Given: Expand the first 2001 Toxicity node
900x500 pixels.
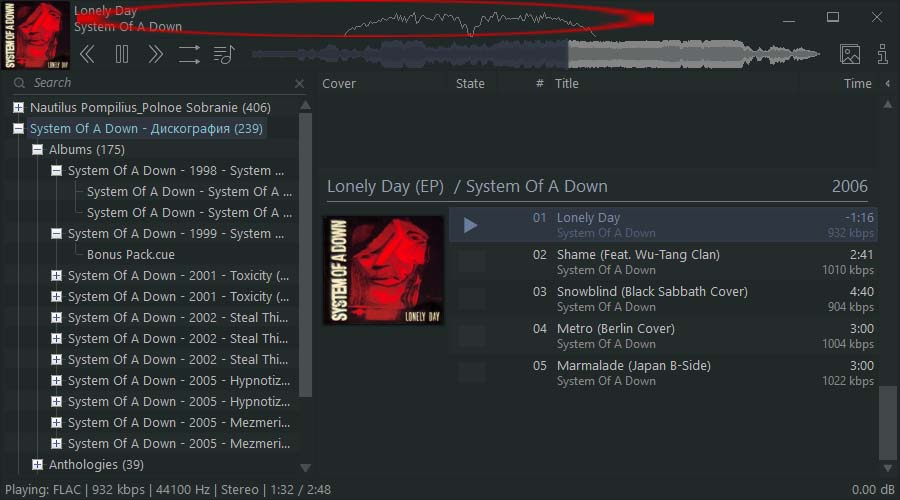Looking at the screenshot, I should click(56, 276).
